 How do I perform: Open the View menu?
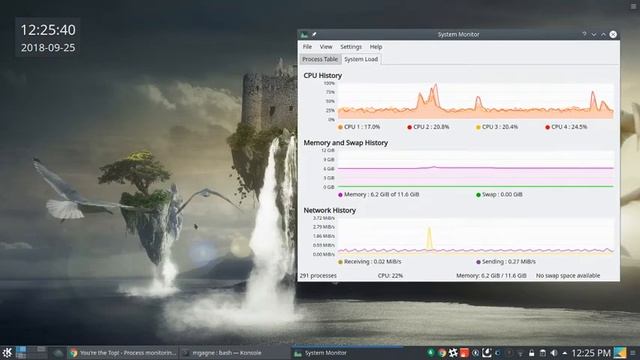[x=326, y=47]
